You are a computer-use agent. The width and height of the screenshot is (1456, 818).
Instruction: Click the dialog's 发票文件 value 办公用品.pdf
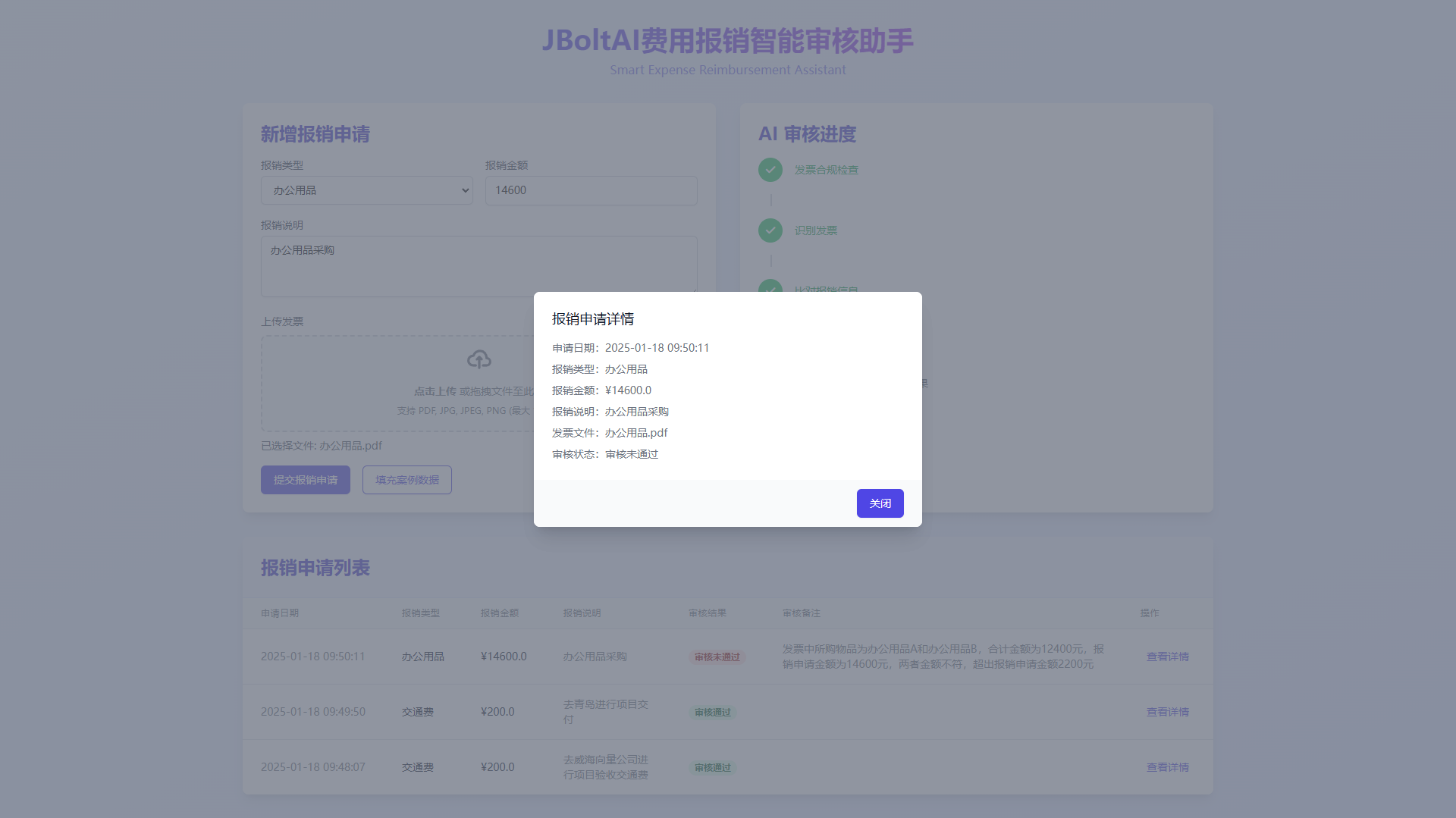636,433
